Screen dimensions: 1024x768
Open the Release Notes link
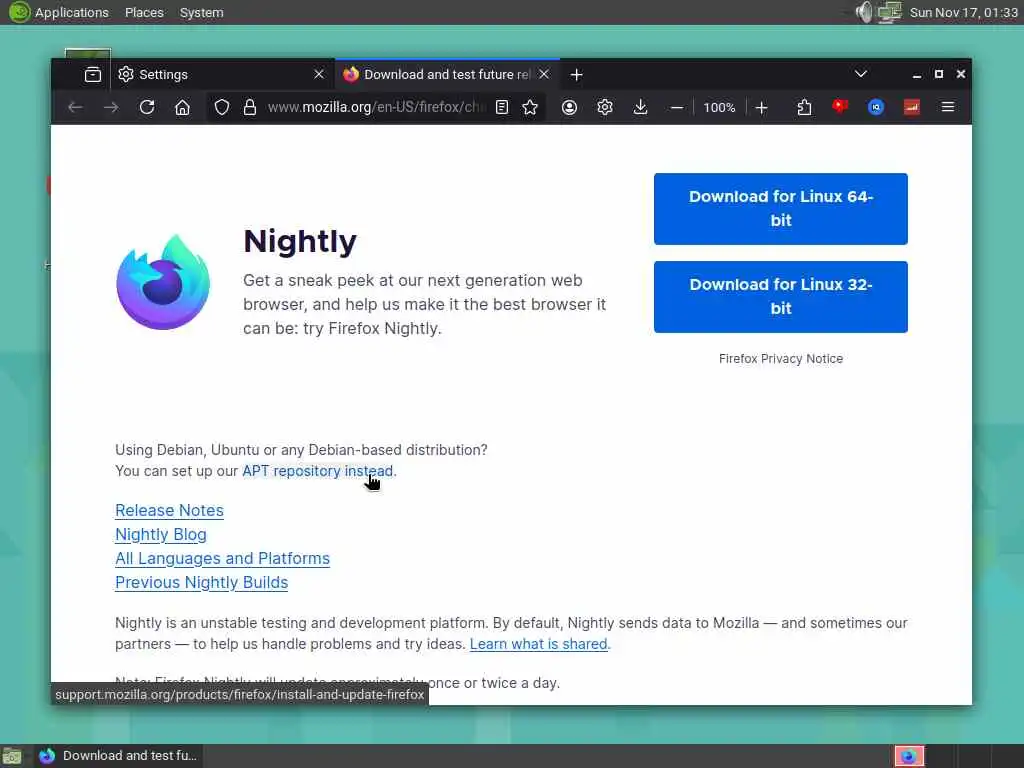coord(169,511)
